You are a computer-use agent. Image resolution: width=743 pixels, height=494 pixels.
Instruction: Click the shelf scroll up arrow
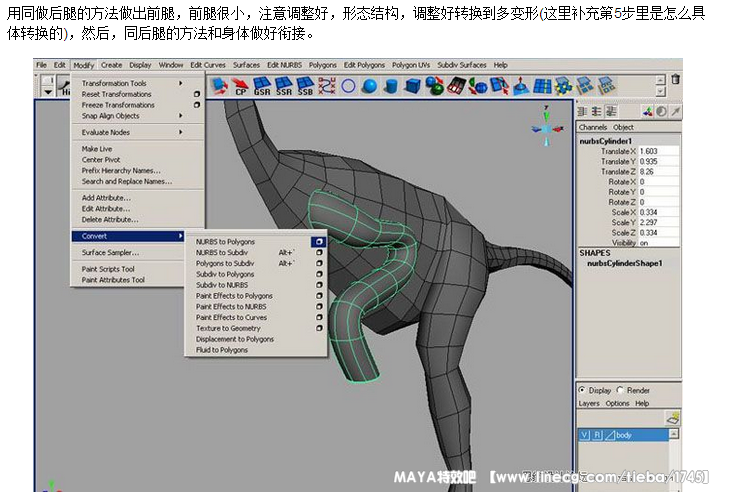pyautogui.click(x=661, y=80)
